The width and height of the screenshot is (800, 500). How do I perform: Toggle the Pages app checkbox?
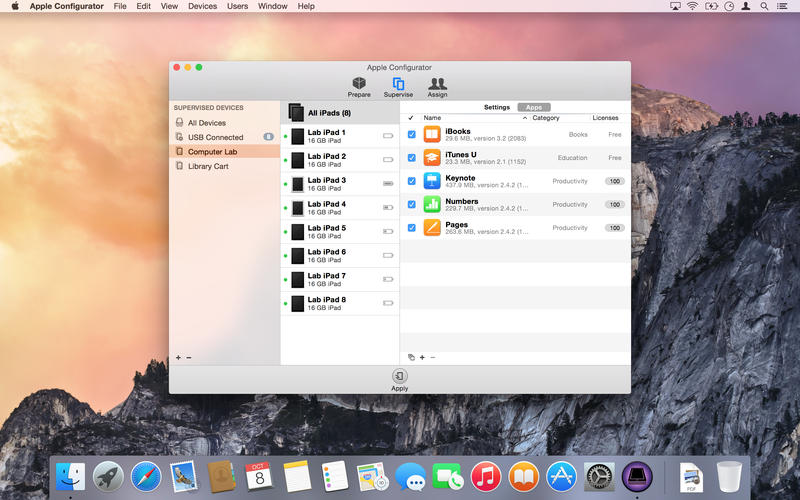411,228
